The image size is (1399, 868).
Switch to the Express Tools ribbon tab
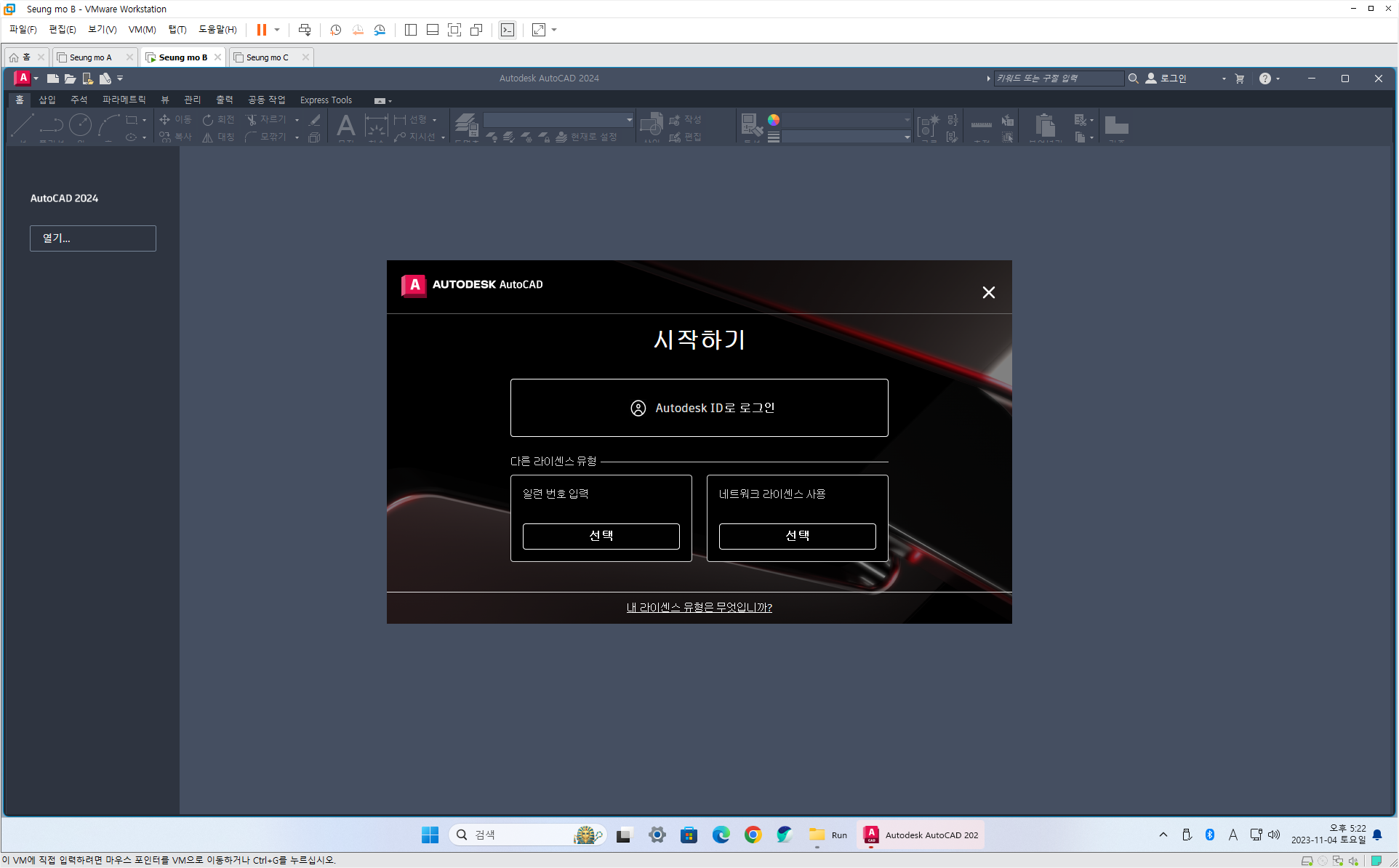coord(326,100)
